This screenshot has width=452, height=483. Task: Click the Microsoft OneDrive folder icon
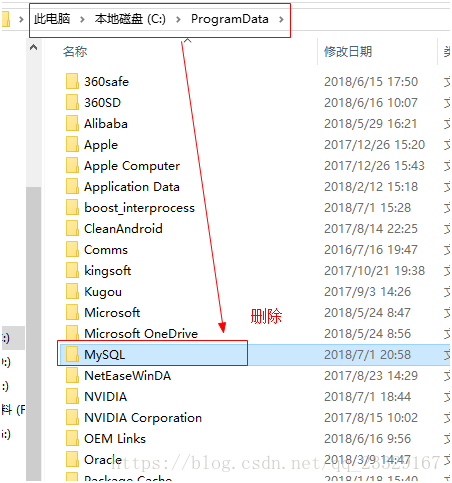coord(72,333)
